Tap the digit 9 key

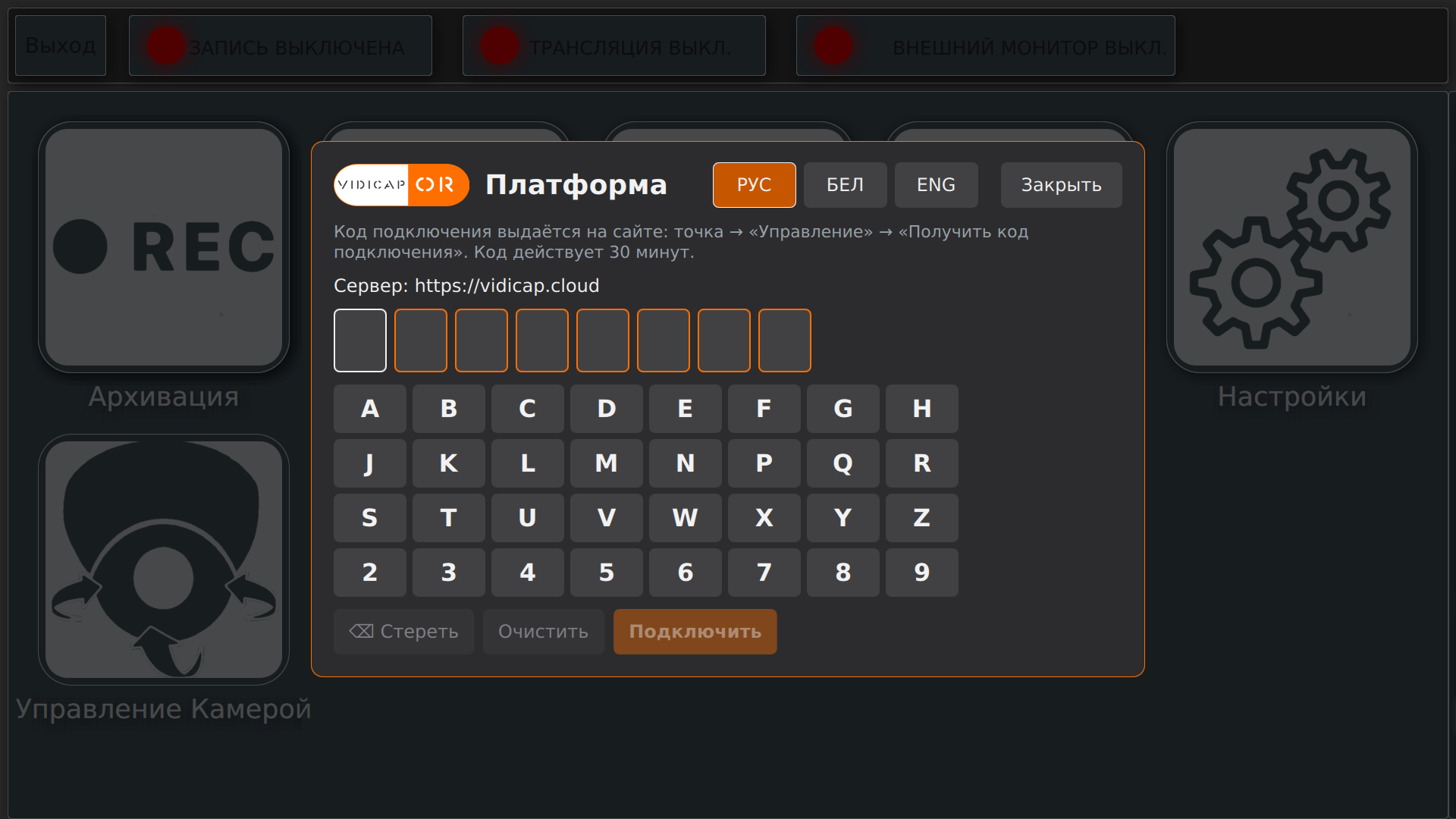click(x=922, y=573)
